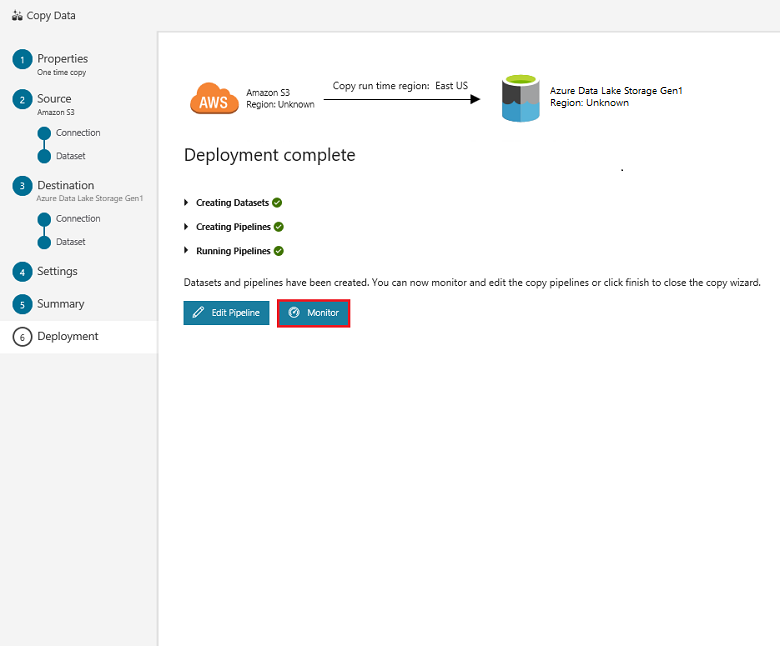Screen dimensions: 780x646
Task: Expand the Creating Pipelines details
Action: pyautogui.click(x=187, y=227)
